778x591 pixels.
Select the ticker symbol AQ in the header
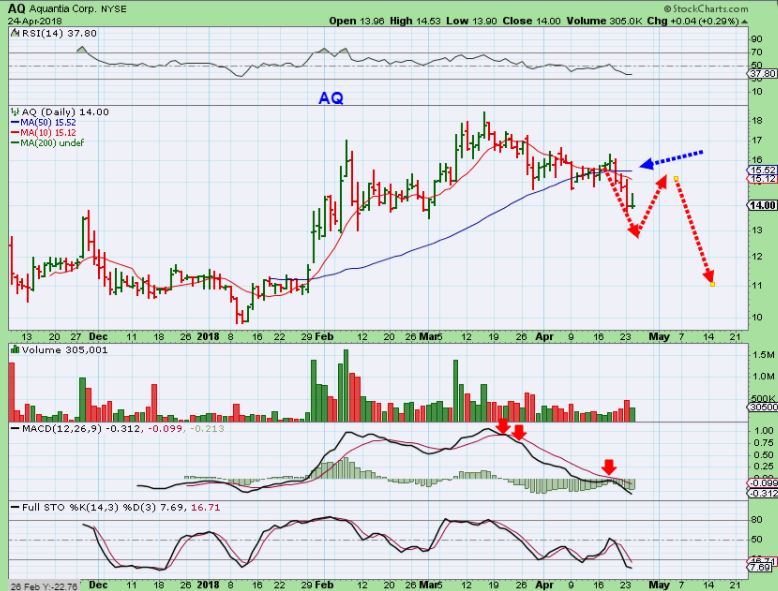(x=16, y=8)
